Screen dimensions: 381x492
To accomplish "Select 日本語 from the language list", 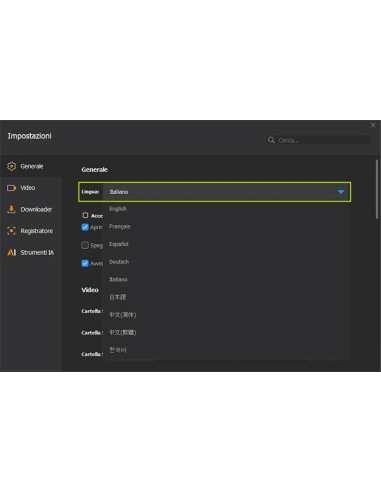I will (x=226, y=297).
